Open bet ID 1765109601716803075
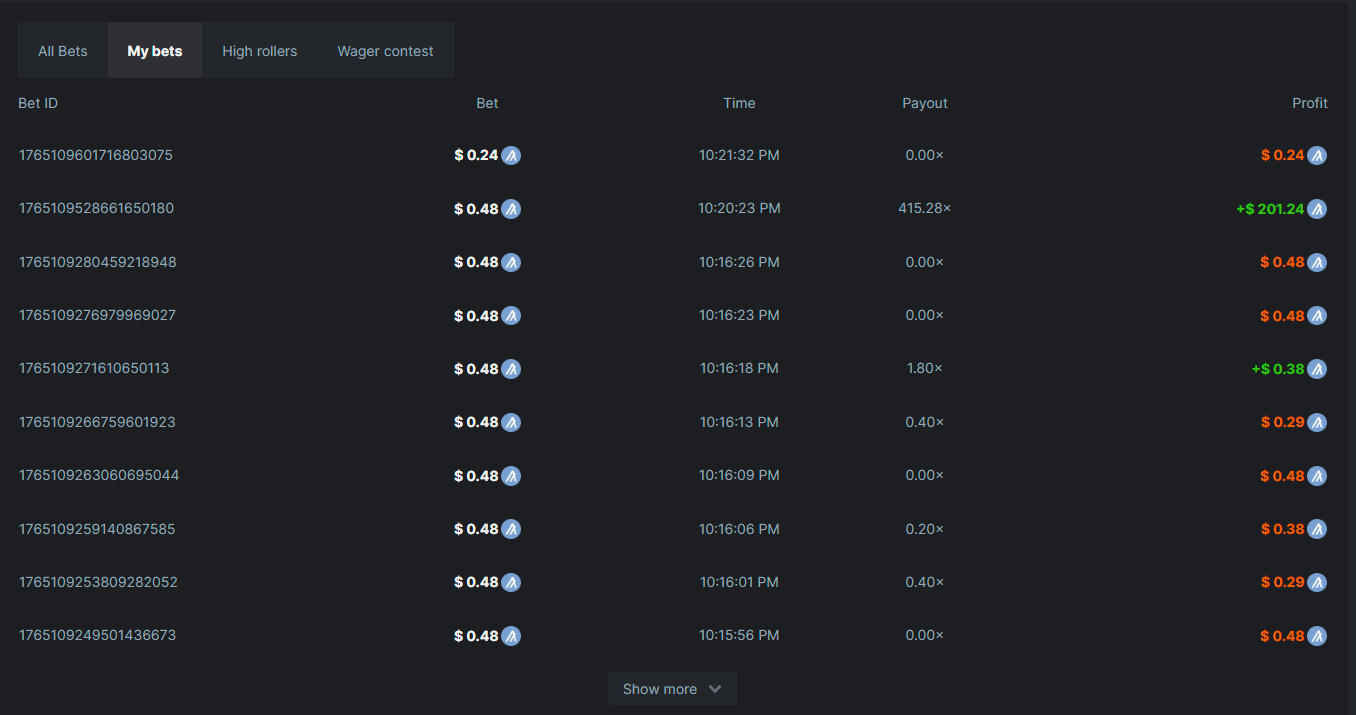Screen dimensions: 1356x715 pos(96,155)
